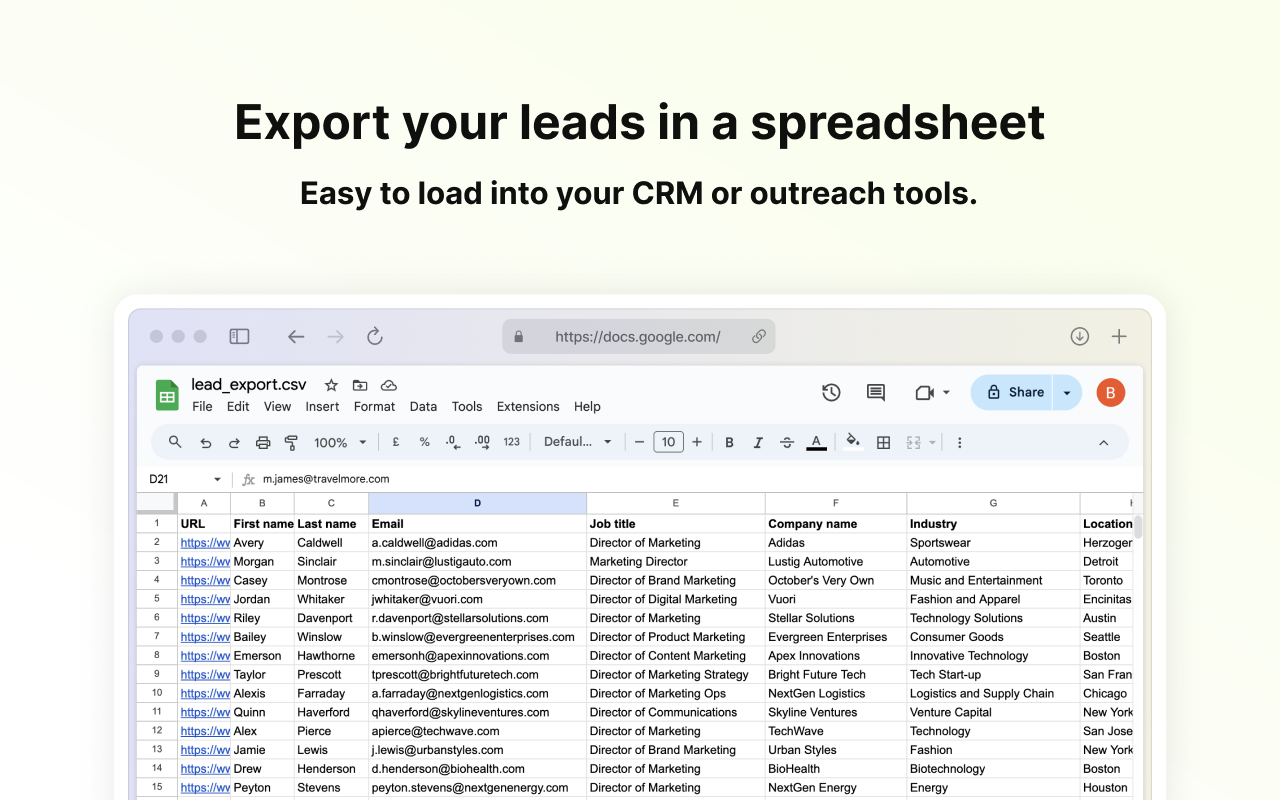Open the comments icon
1280x800 pixels.
[x=876, y=393]
